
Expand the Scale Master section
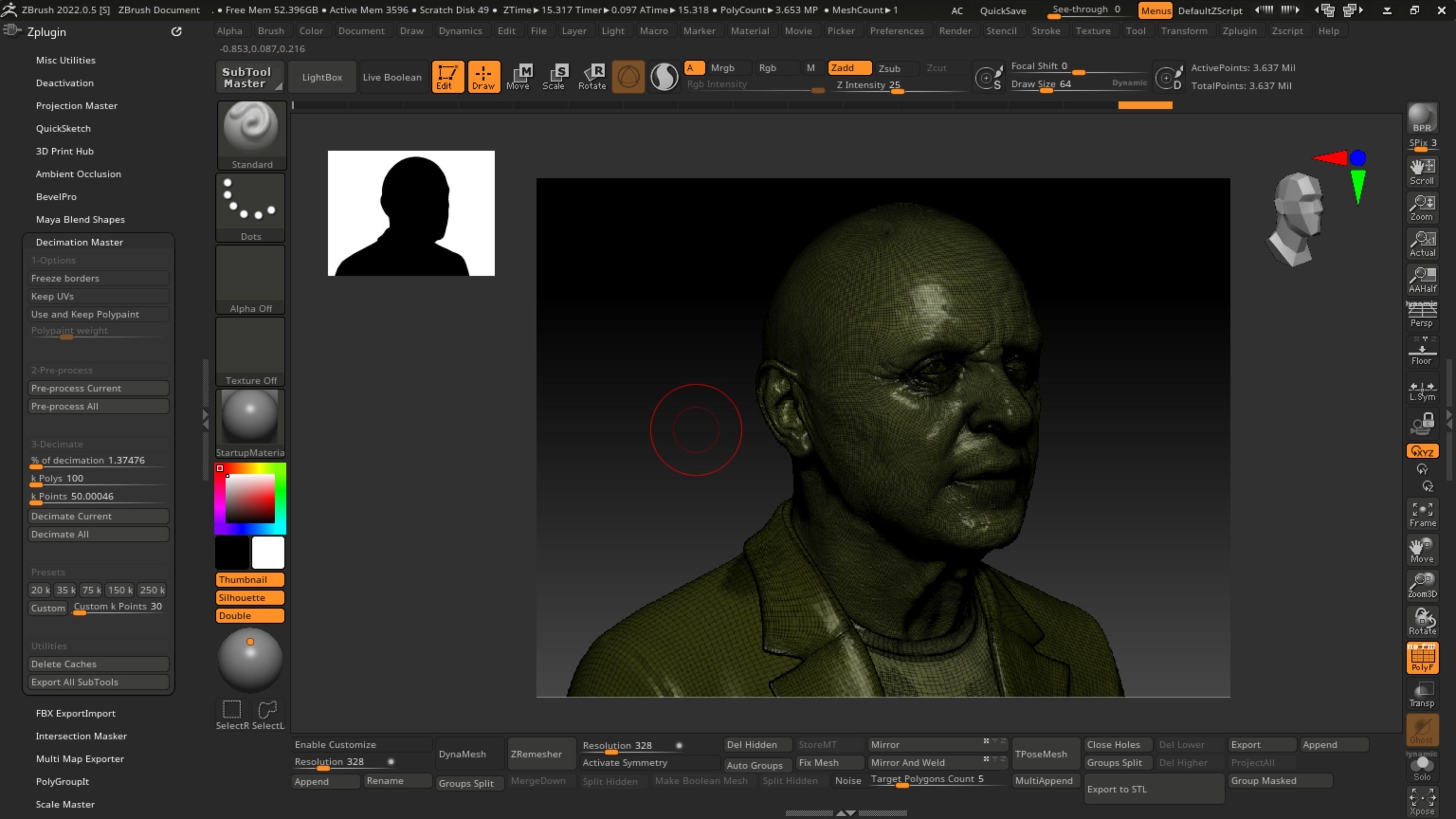(66, 804)
